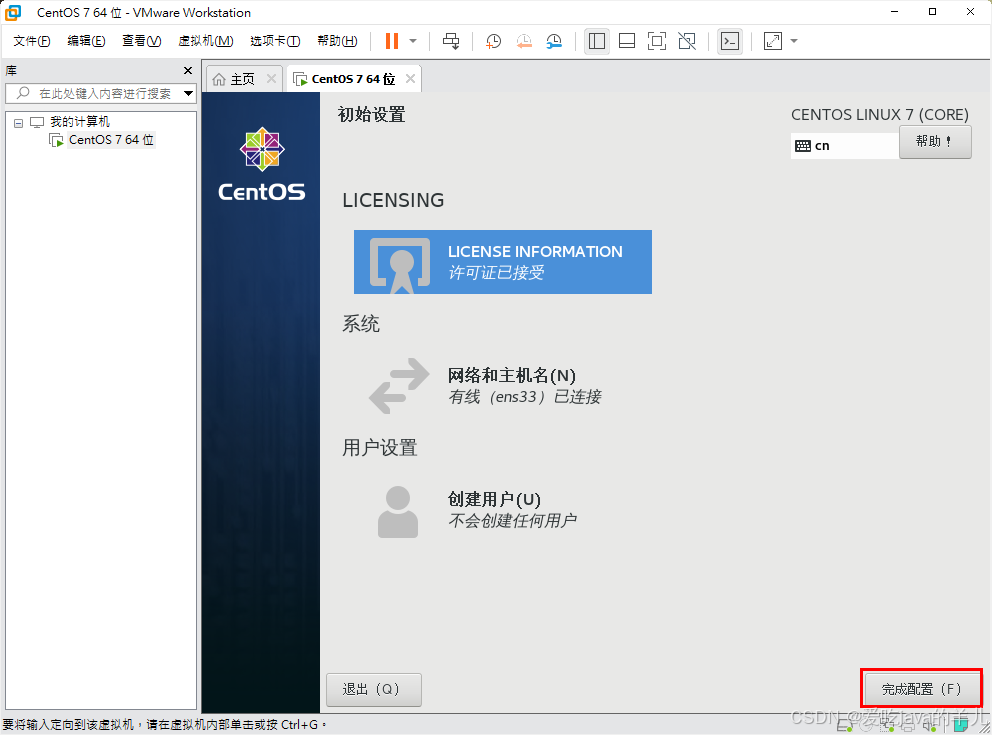Close the library panel

point(188,71)
